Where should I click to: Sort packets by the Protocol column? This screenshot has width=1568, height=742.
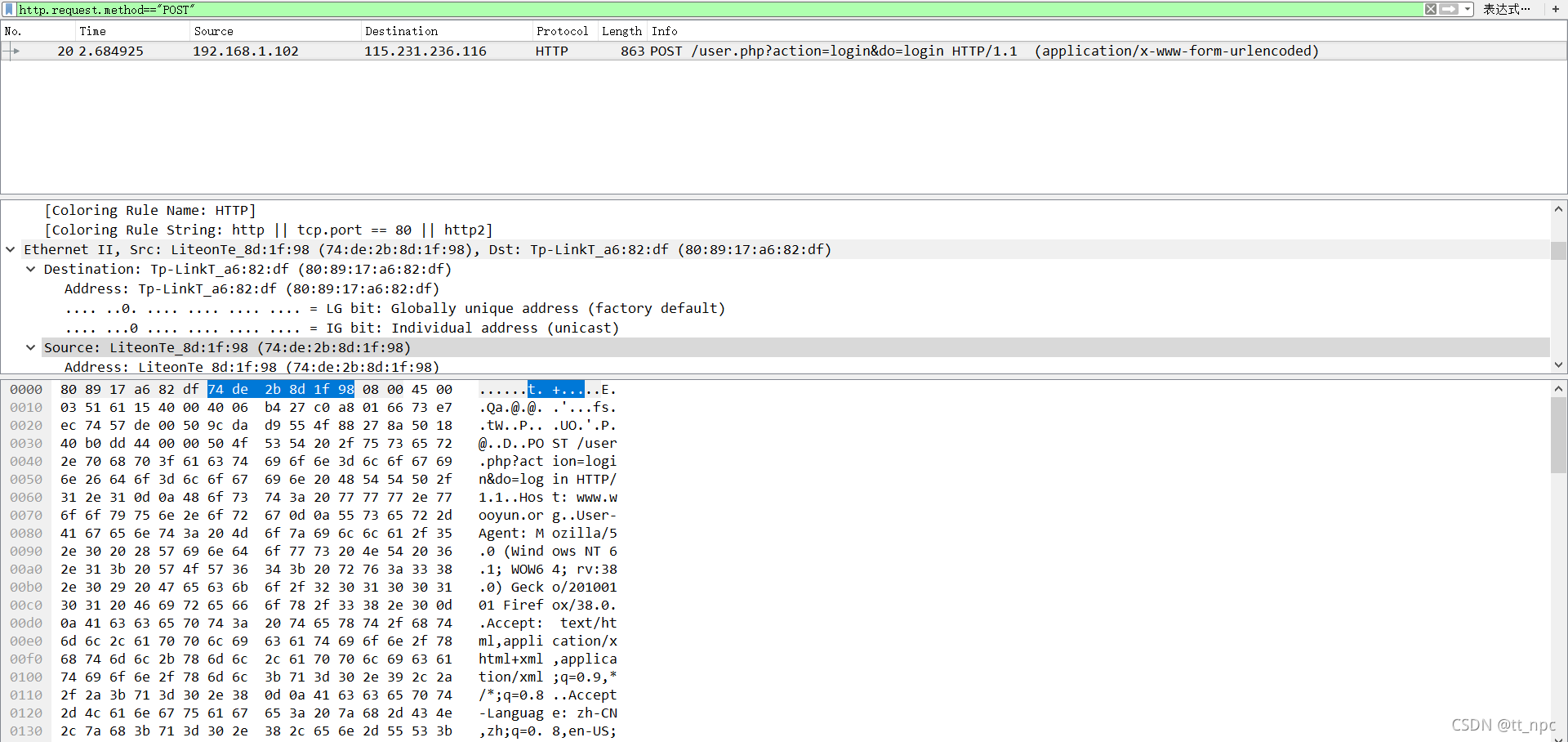click(564, 31)
